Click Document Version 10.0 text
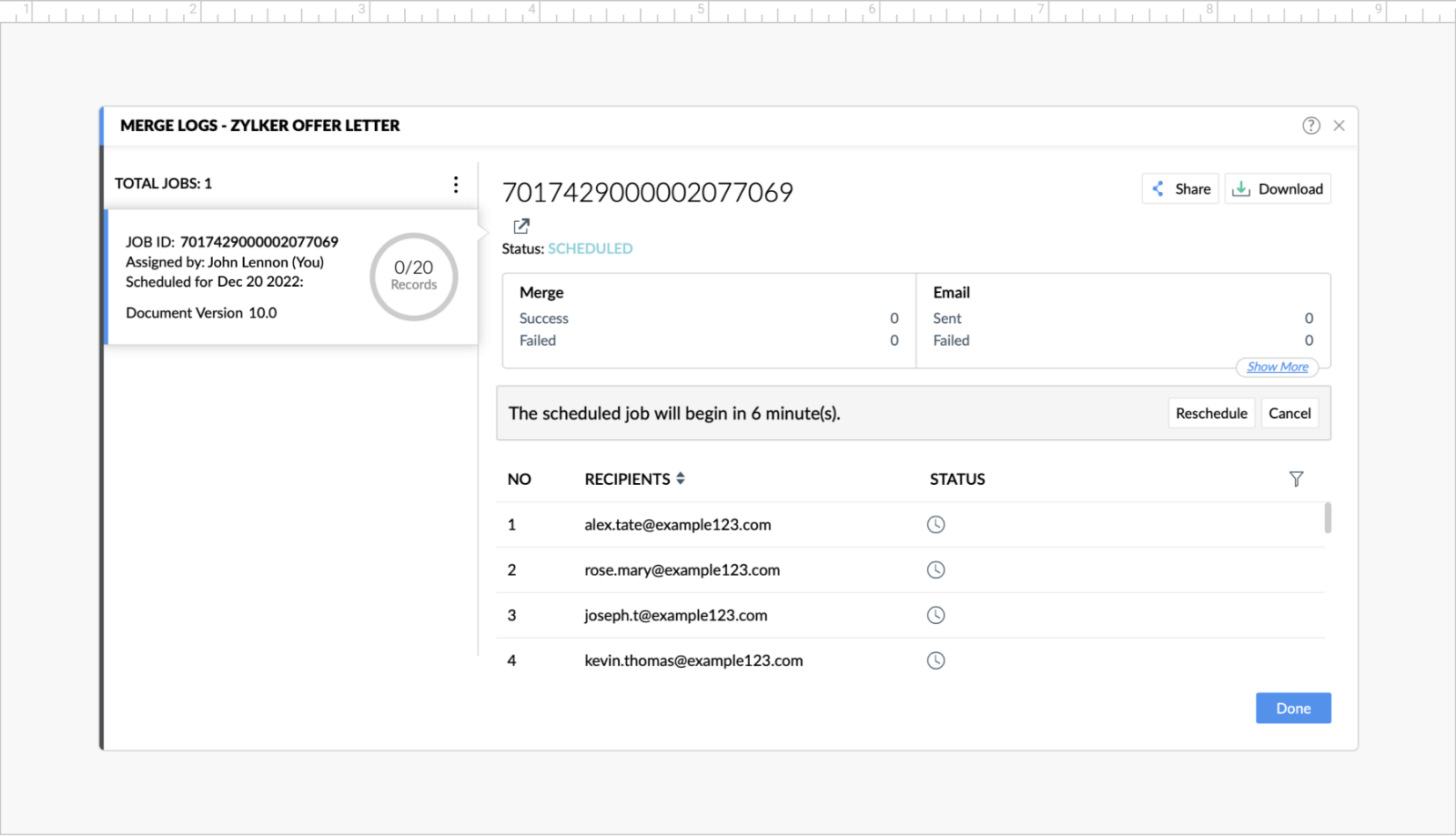 point(201,313)
